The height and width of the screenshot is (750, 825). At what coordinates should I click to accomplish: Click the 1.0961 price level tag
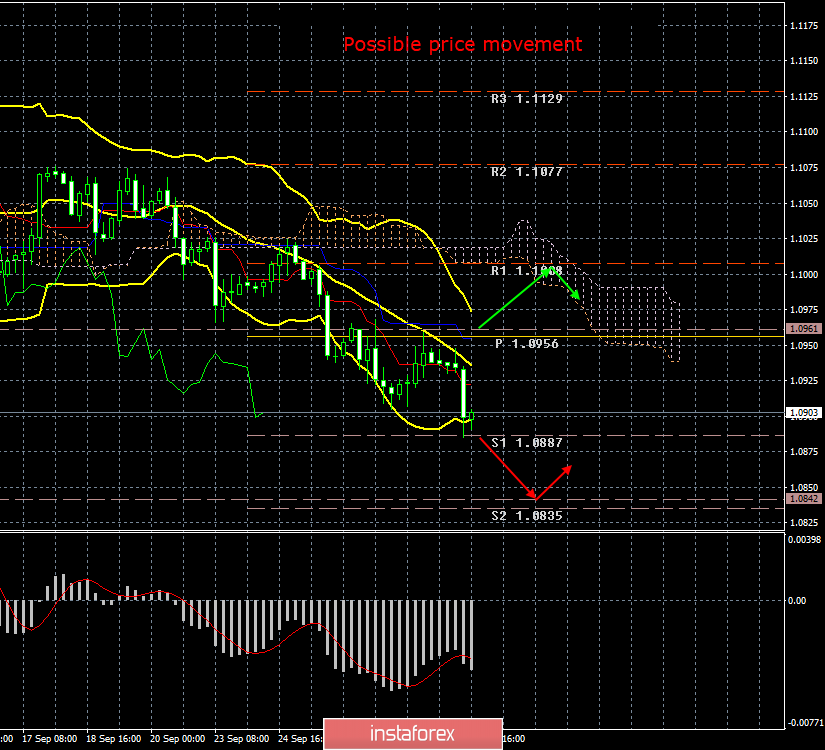point(803,329)
